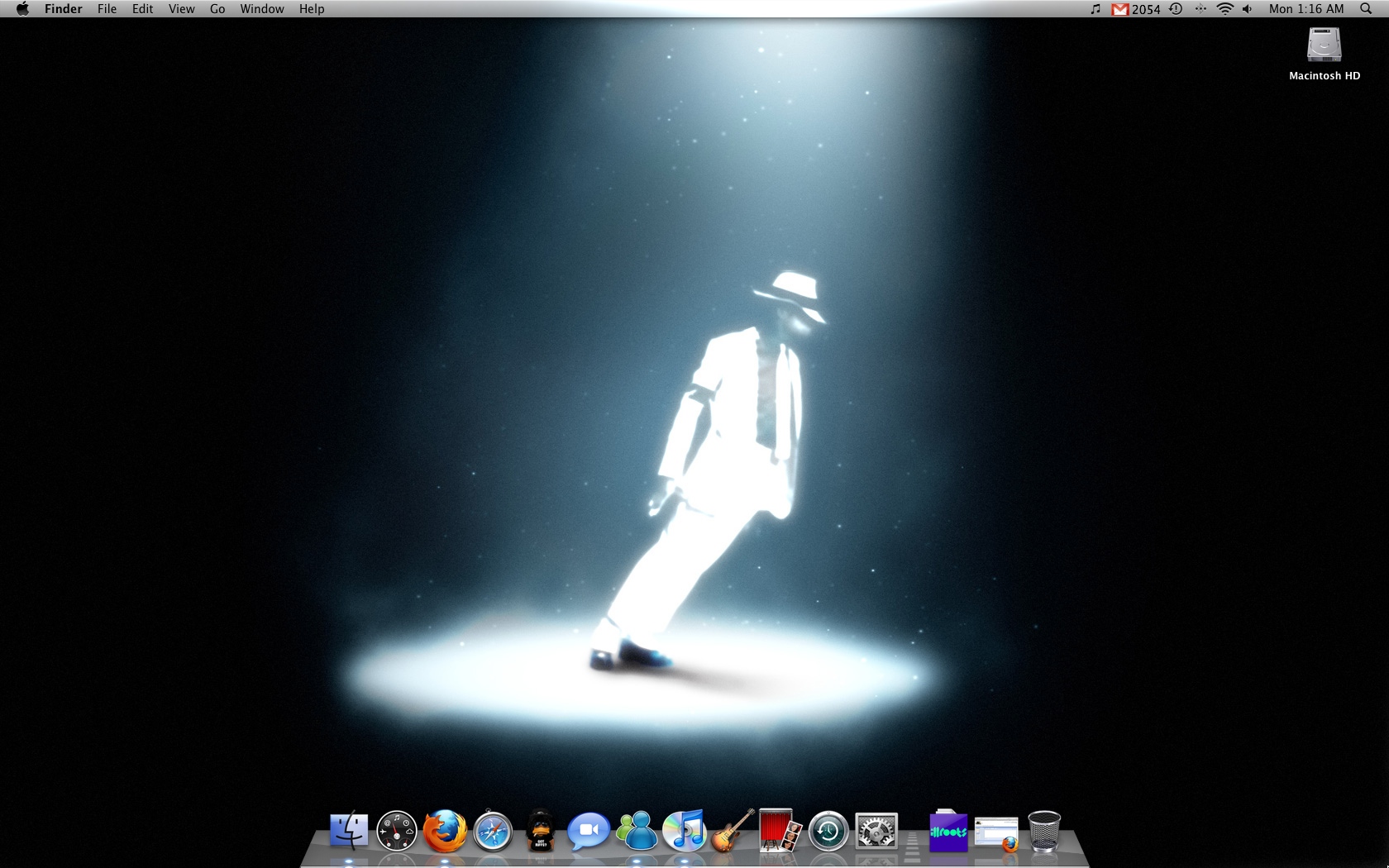
Task: Open the Go menu
Action: tap(217, 9)
